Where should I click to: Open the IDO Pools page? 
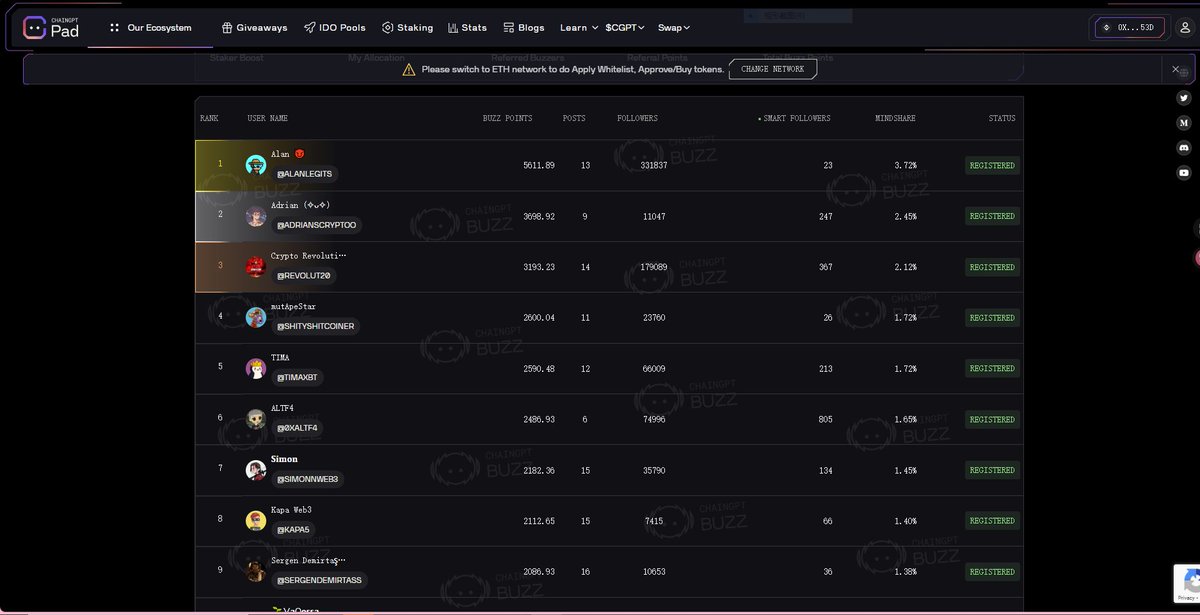(x=335, y=27)
